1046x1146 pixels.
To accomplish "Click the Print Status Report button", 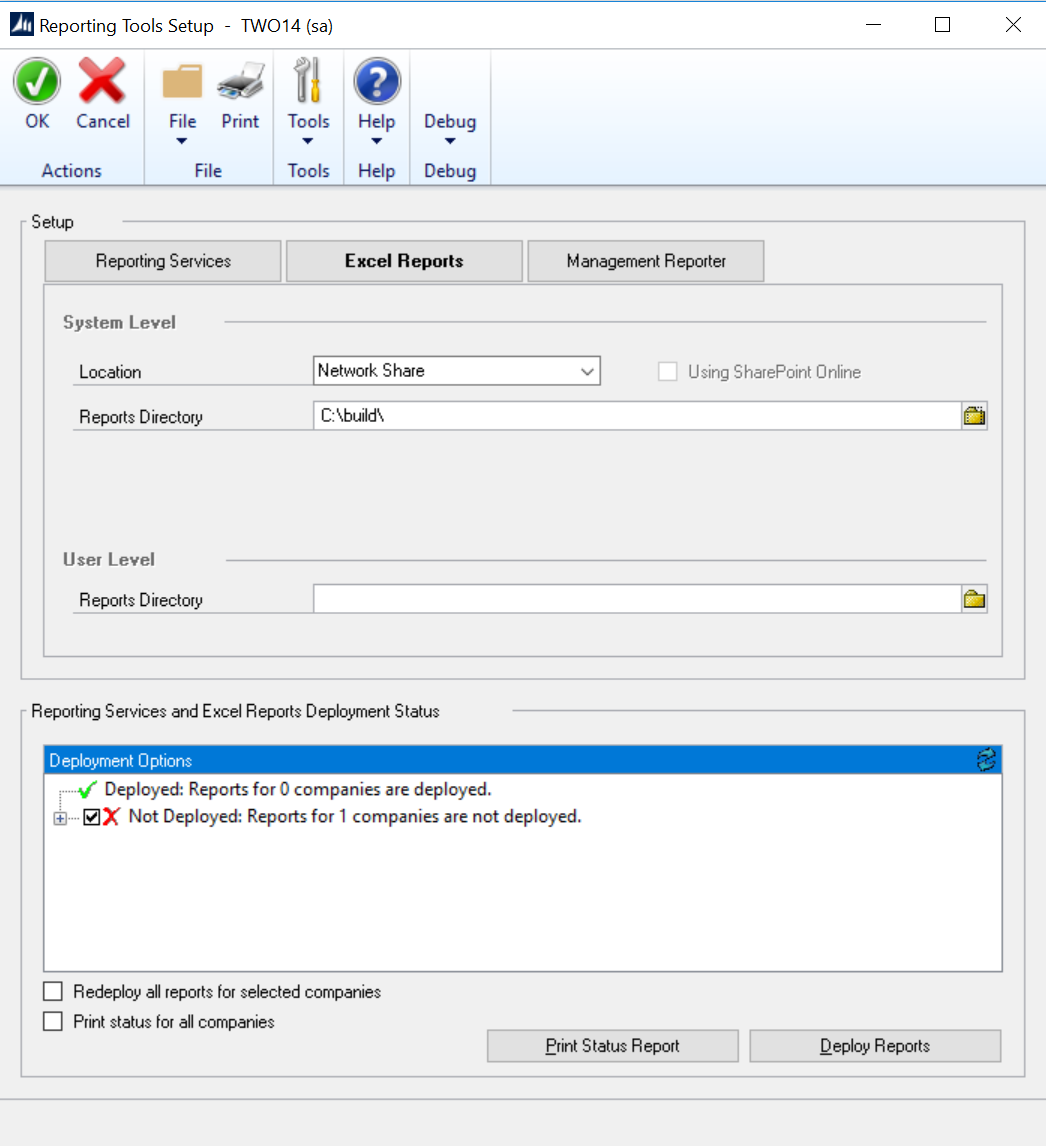I will (x=613, y=1046).
